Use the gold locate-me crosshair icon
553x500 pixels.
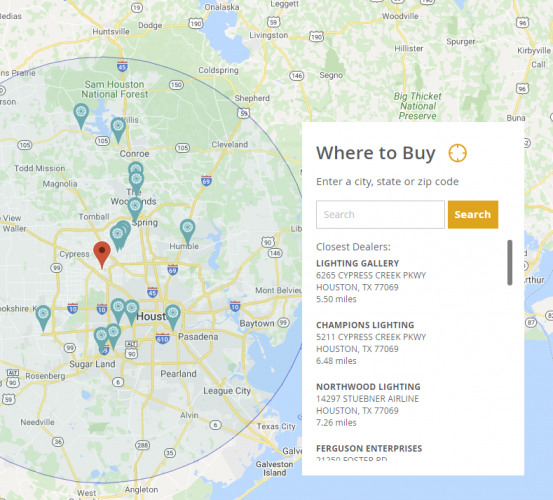coord(457,153)
